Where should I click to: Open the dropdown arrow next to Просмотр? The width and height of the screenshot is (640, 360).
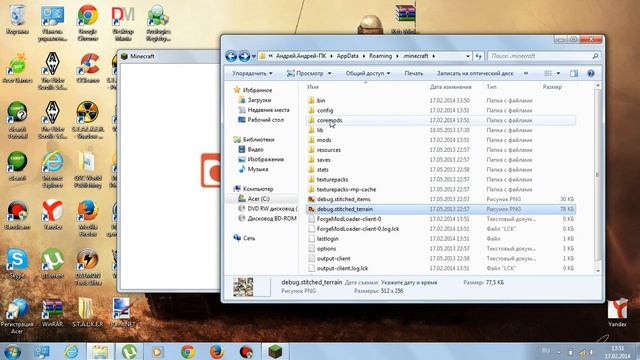(329, 73)
